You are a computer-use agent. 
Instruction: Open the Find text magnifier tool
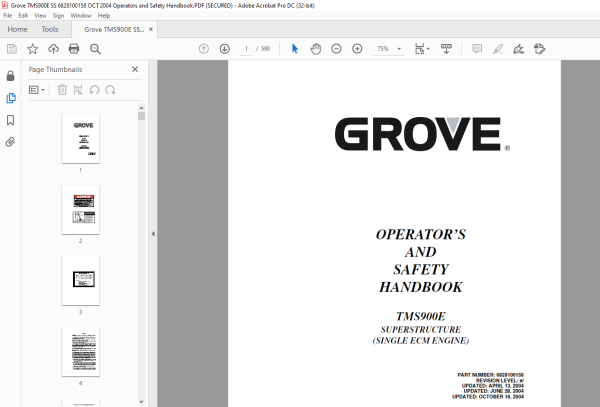click(x=95, y=49)
